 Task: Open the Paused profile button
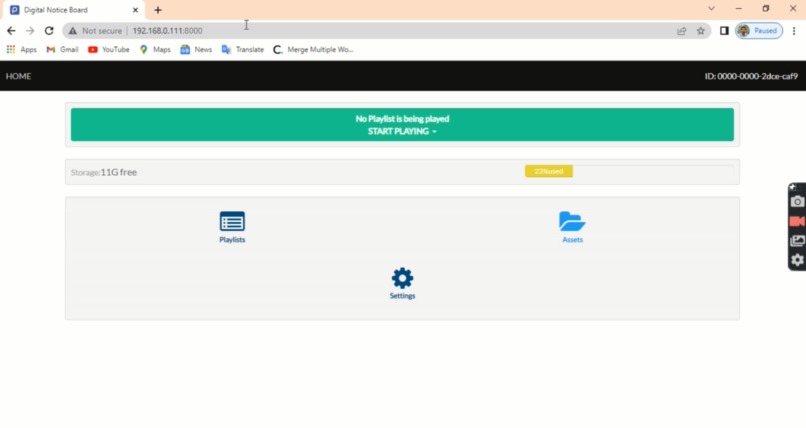click(759, 31)
